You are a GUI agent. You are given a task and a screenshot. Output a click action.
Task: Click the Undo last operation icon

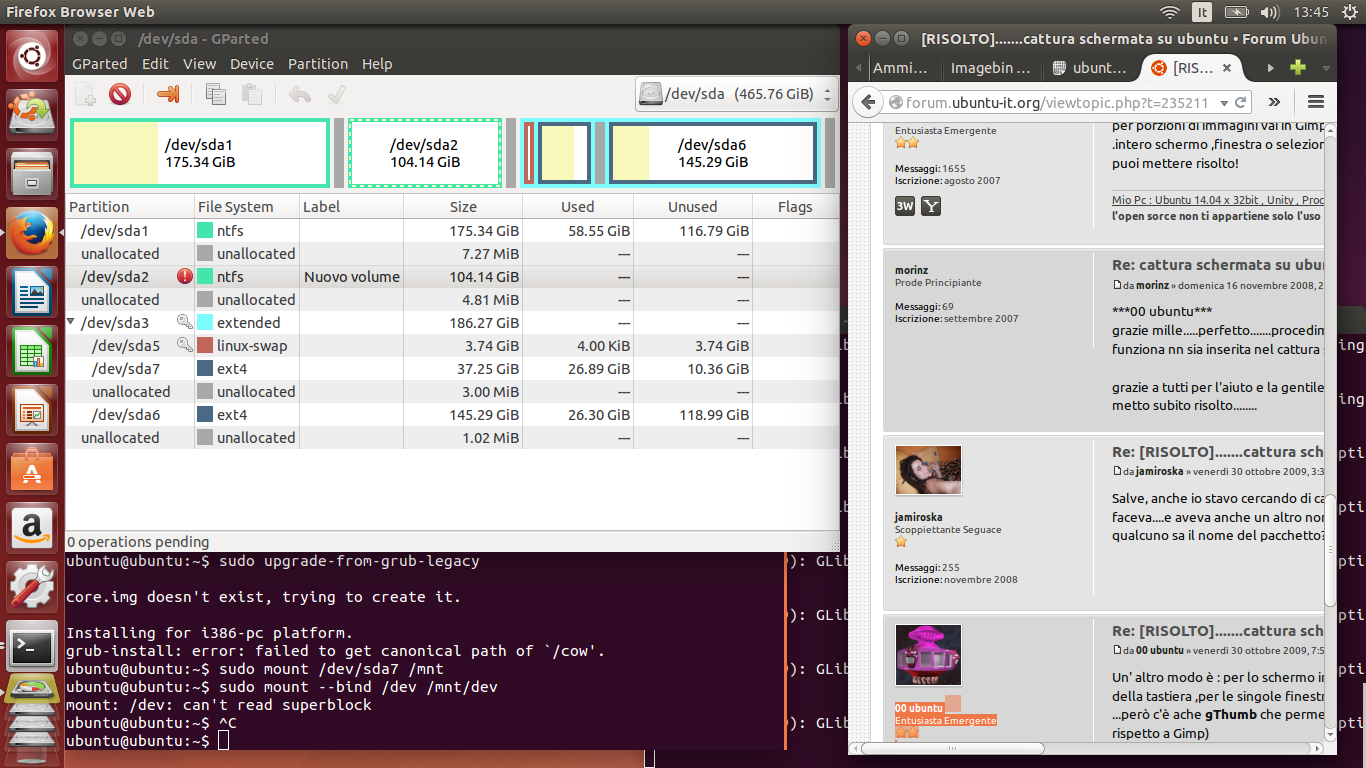(299, 94)
